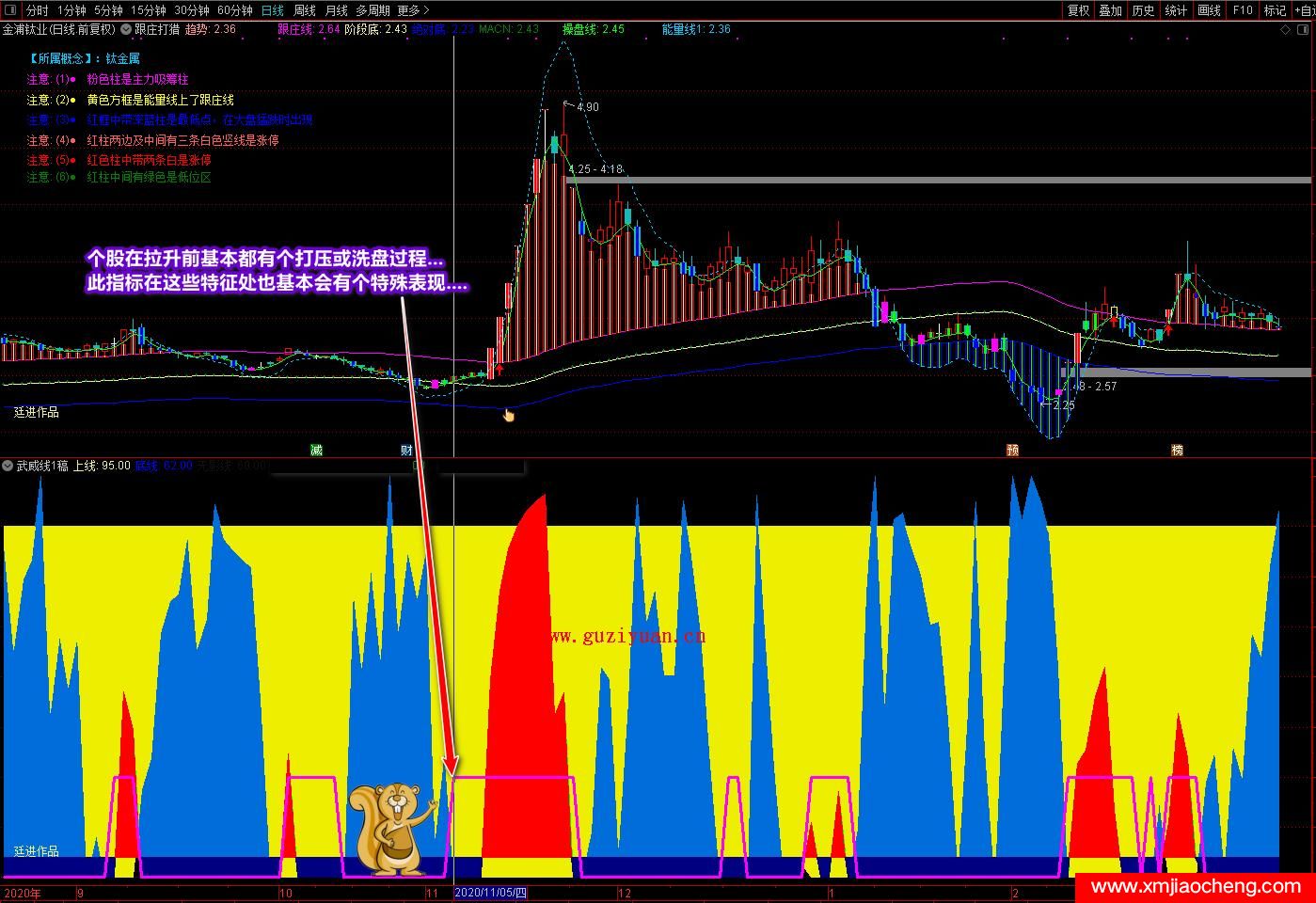Click the 画线 drawing button
The height and width of the screenshot is (903, 1316).
point(1209,10)
